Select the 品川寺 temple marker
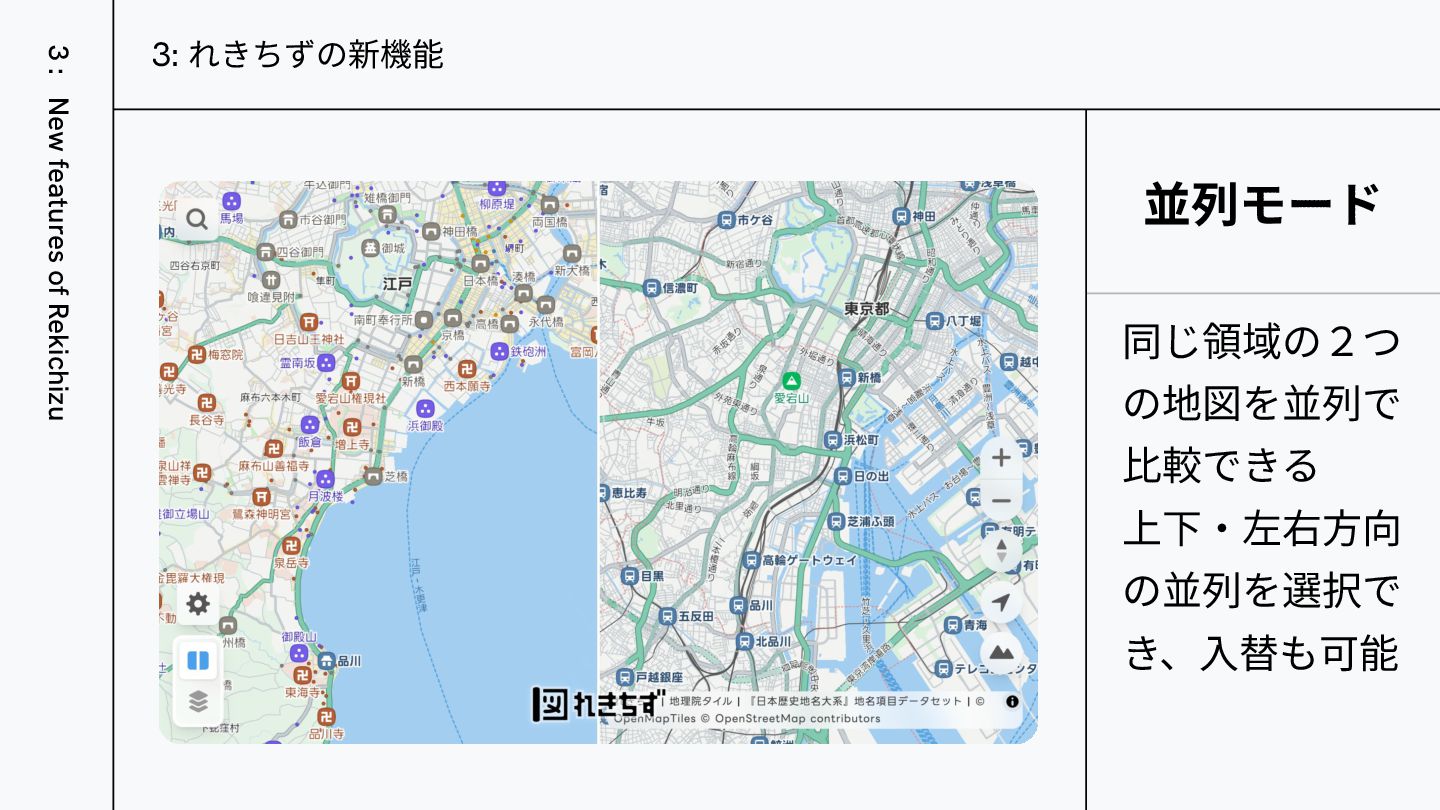Image resolution: width=1440 pixels, height=810 pixels. point(326,717)
